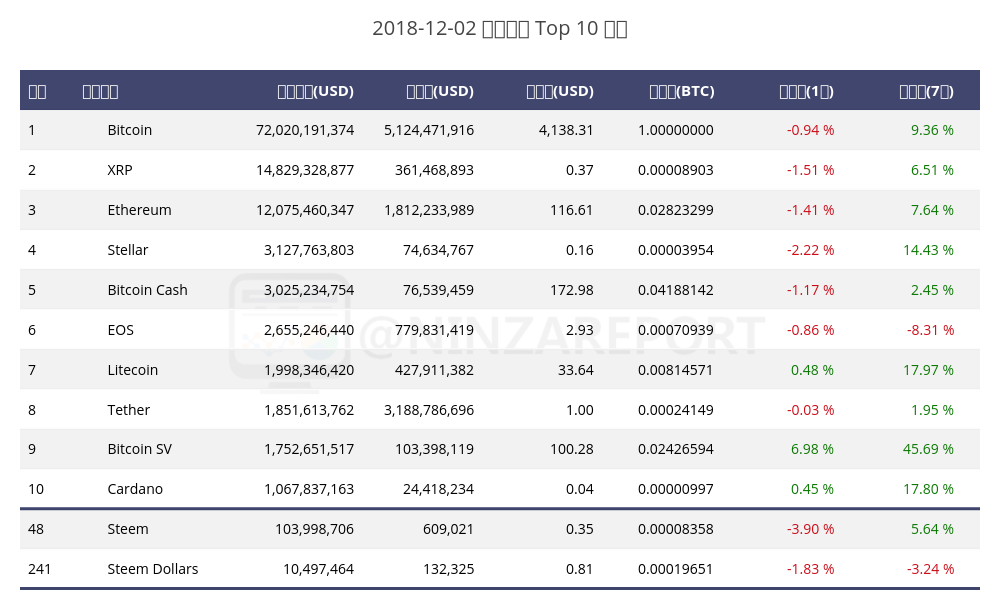The image size is (1000, 610).
Task: Click the title text starting "2018-12-02"
Action: tap(500, 29)
